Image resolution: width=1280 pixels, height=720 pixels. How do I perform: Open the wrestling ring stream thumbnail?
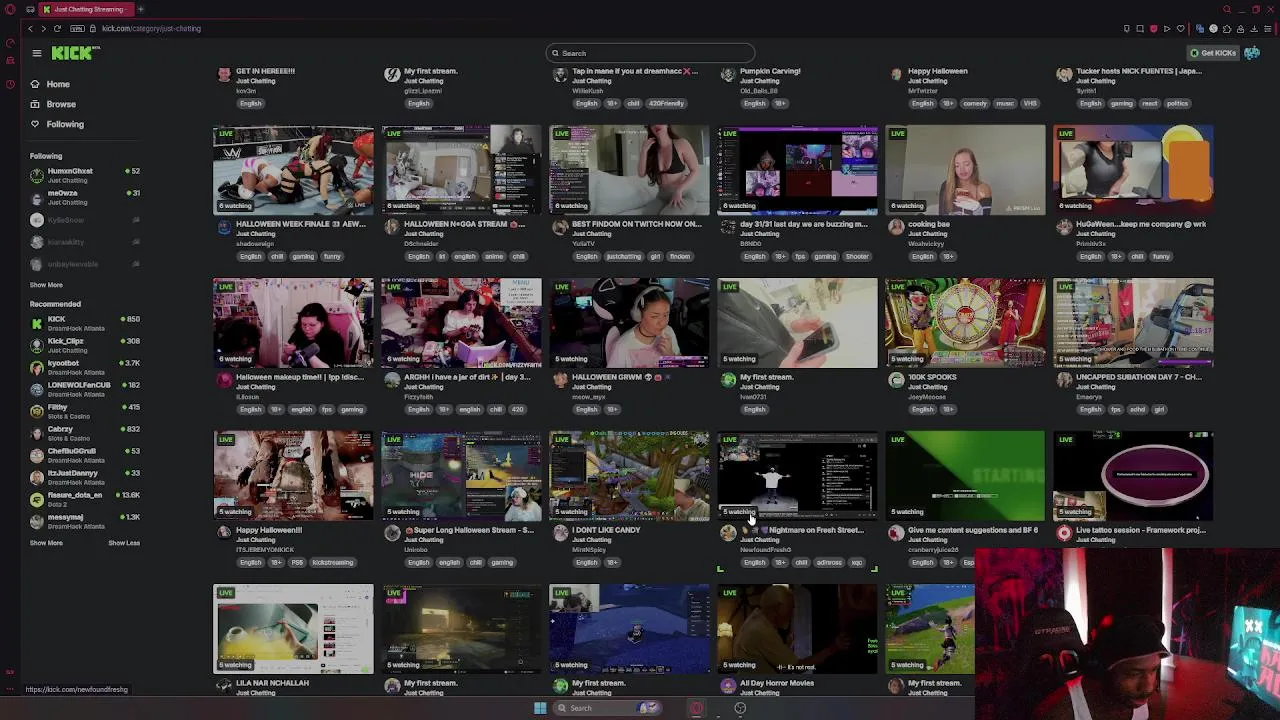pyautogui.click(x=293, y=170)
